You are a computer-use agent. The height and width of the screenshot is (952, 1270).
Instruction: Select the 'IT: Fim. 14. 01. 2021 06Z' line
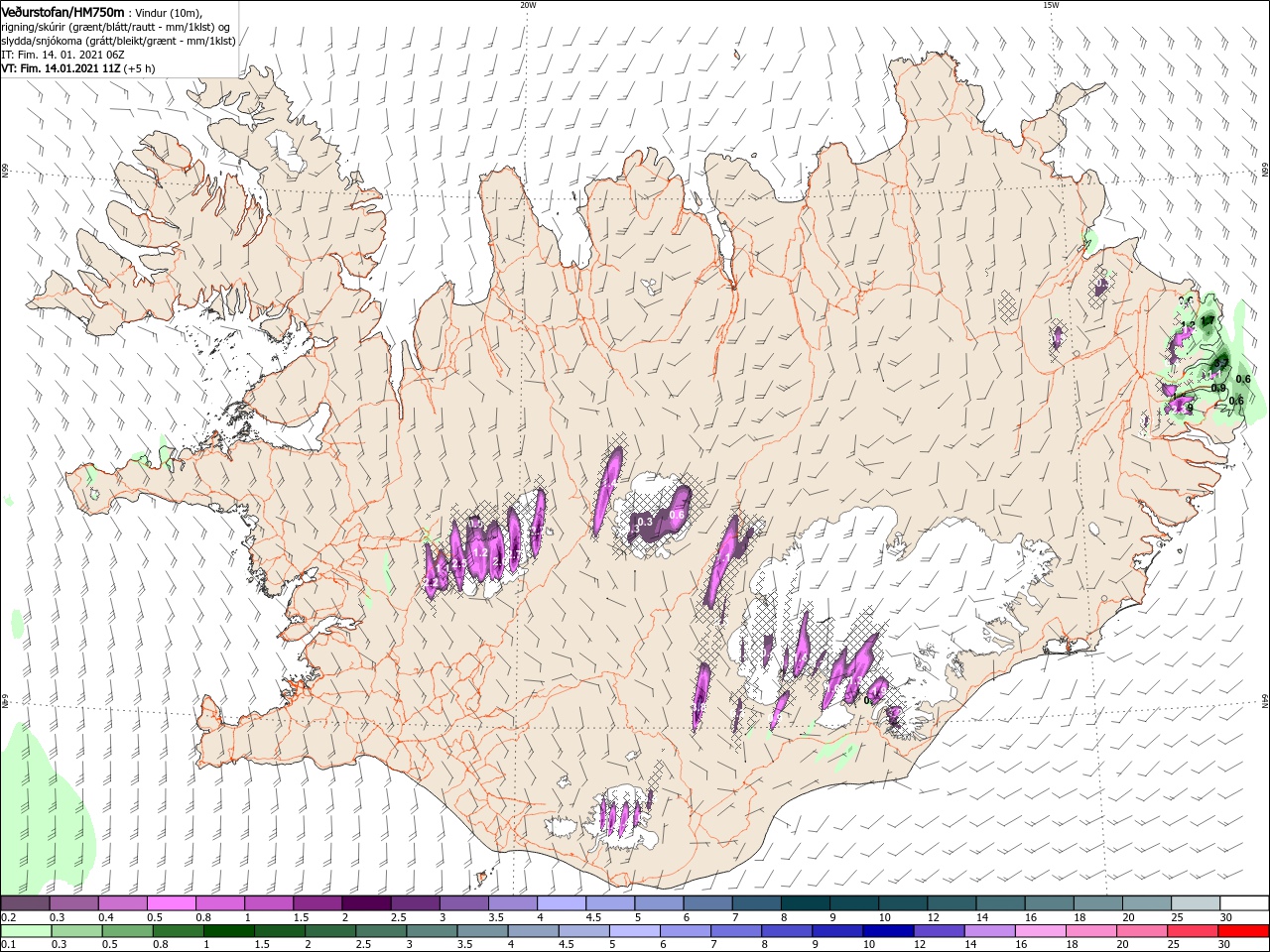tap(63, 55)
